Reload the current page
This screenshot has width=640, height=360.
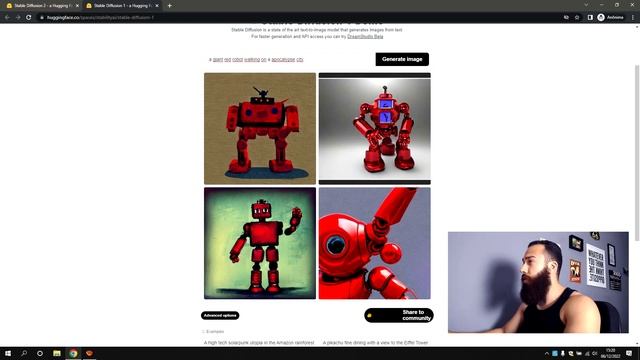tap(29, 18)
